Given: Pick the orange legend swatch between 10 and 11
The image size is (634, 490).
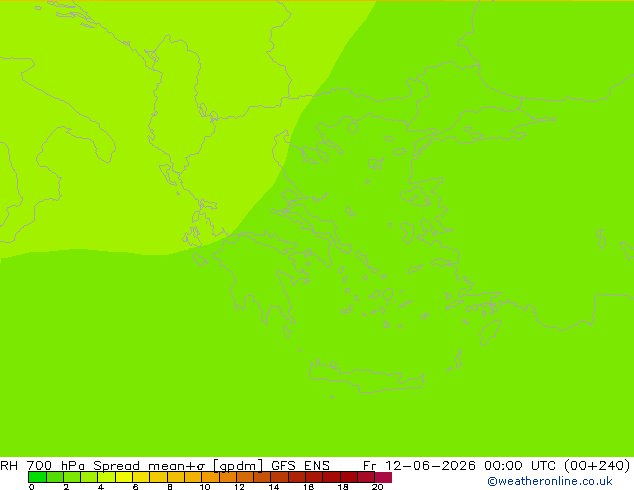Looking at the screenshot, I should pos(210,477).
